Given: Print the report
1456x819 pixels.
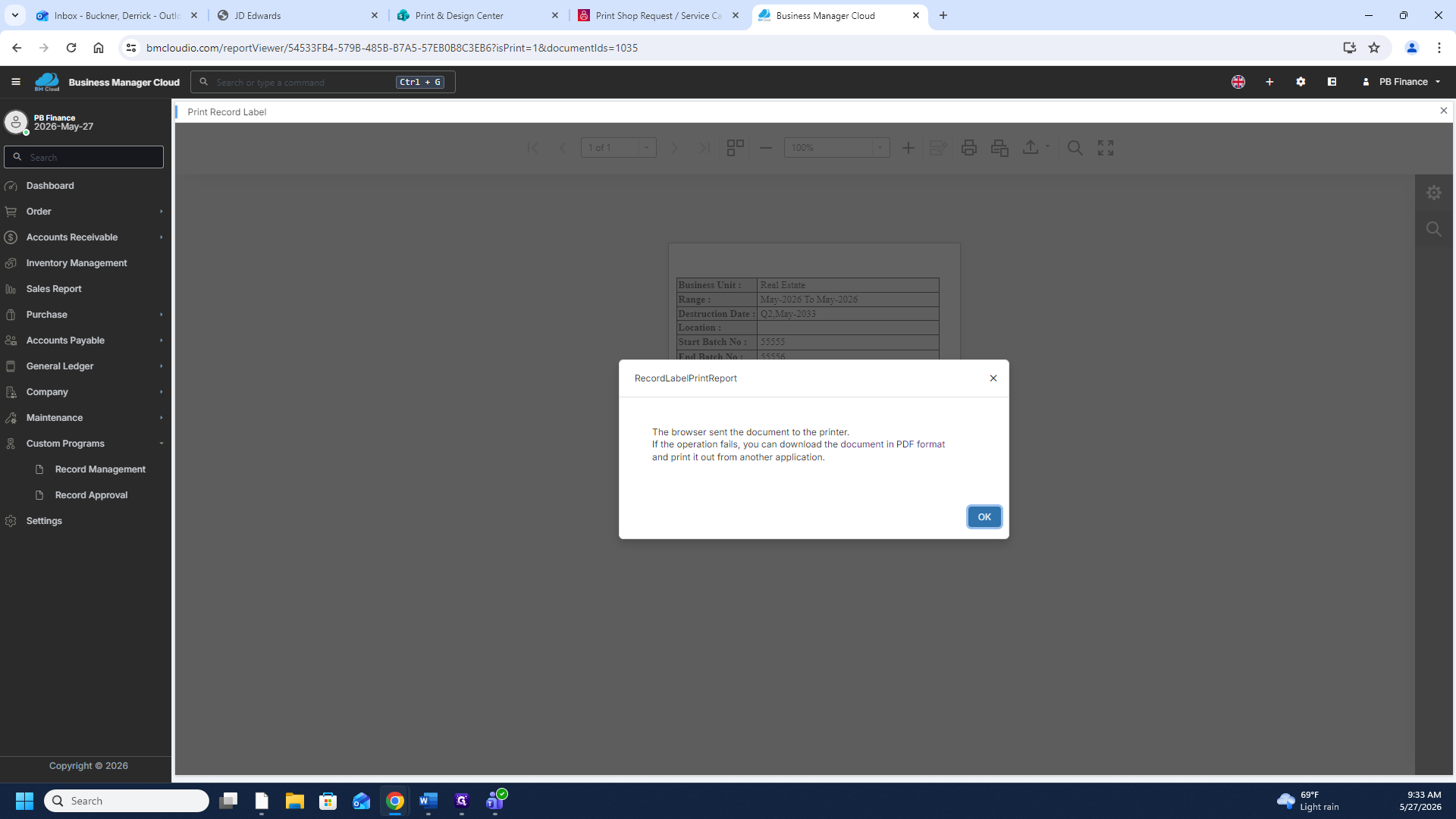Looking at the screenshot, I should (968, 148).
